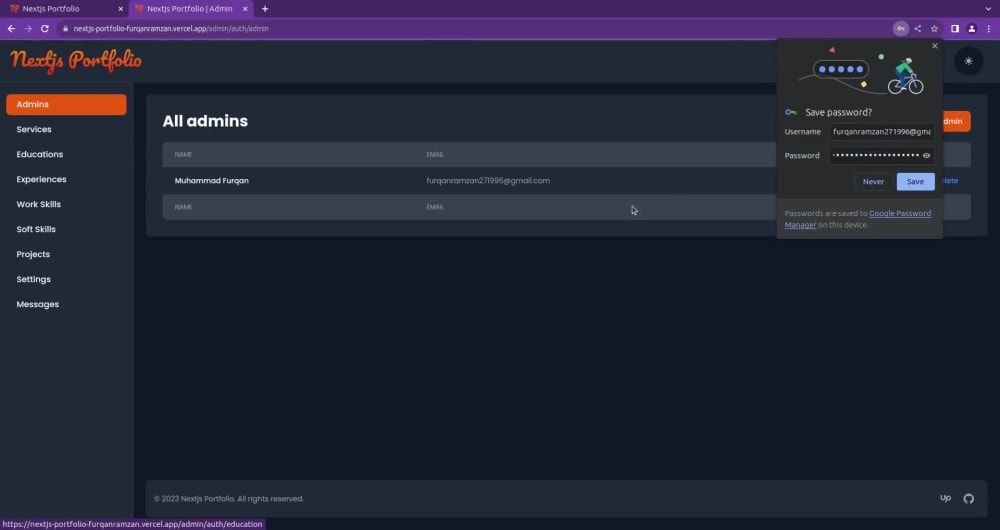Click the furqanramzan271996@gmail.com email cell

(x=488, y=181)
